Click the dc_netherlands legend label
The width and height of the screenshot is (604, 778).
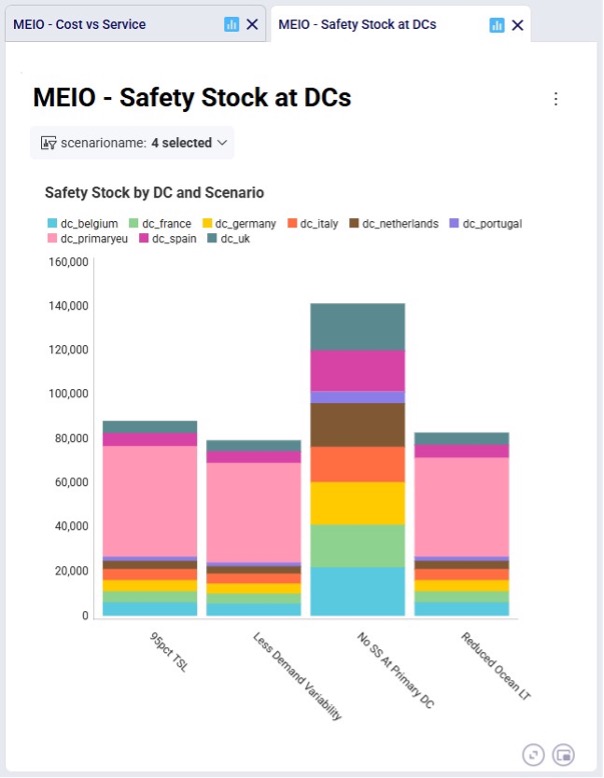pos(401,224)
